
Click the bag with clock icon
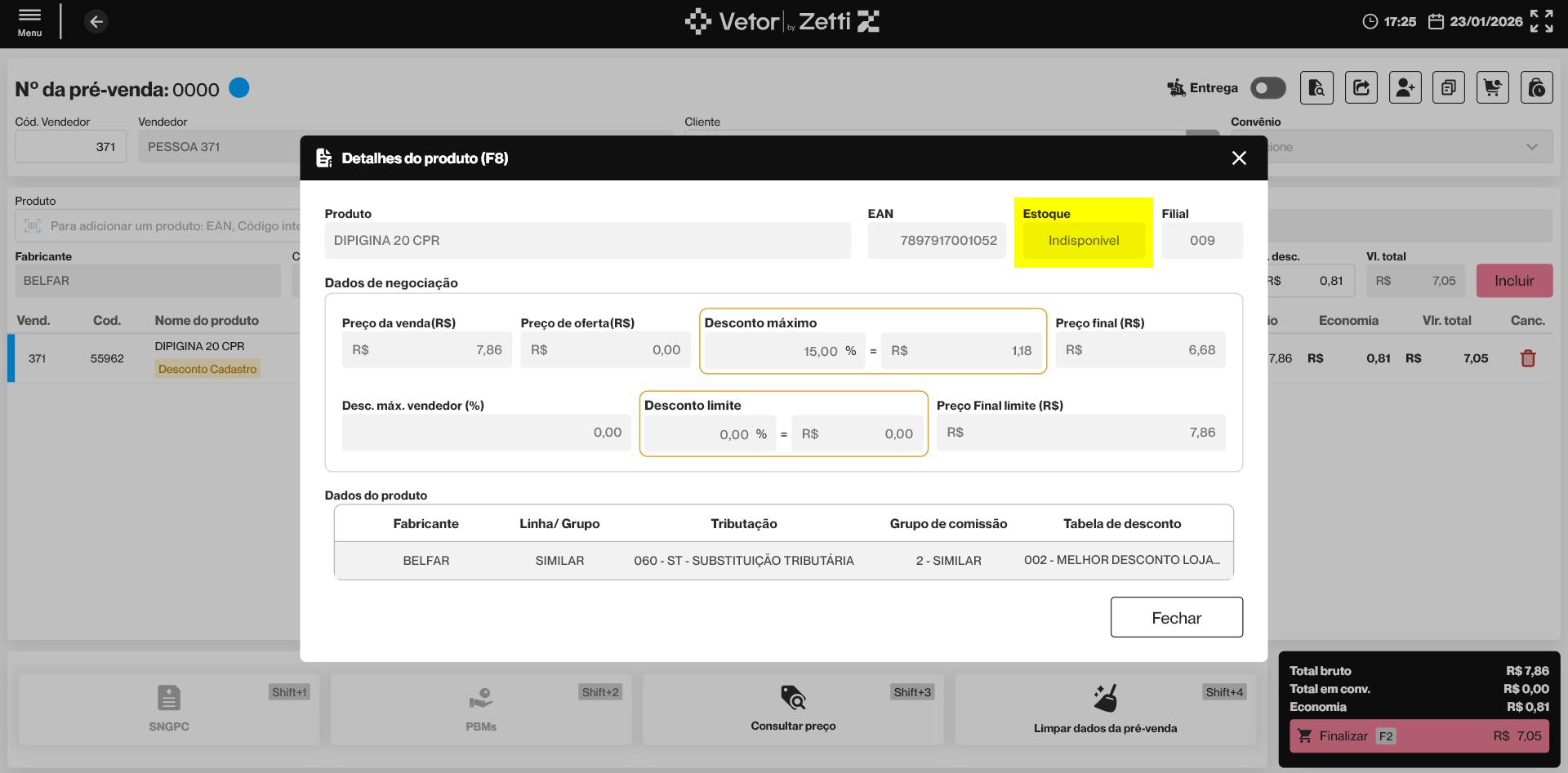click(1537, 87)
